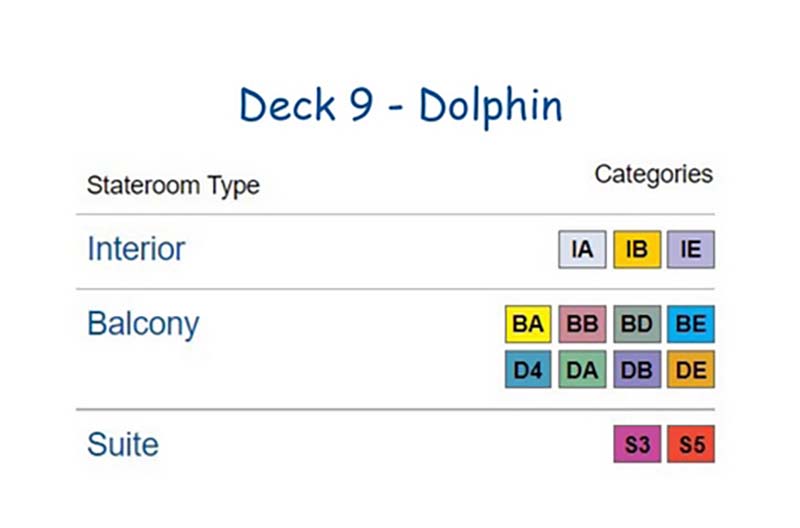Click the Categories column header

[x=654, y=174]
